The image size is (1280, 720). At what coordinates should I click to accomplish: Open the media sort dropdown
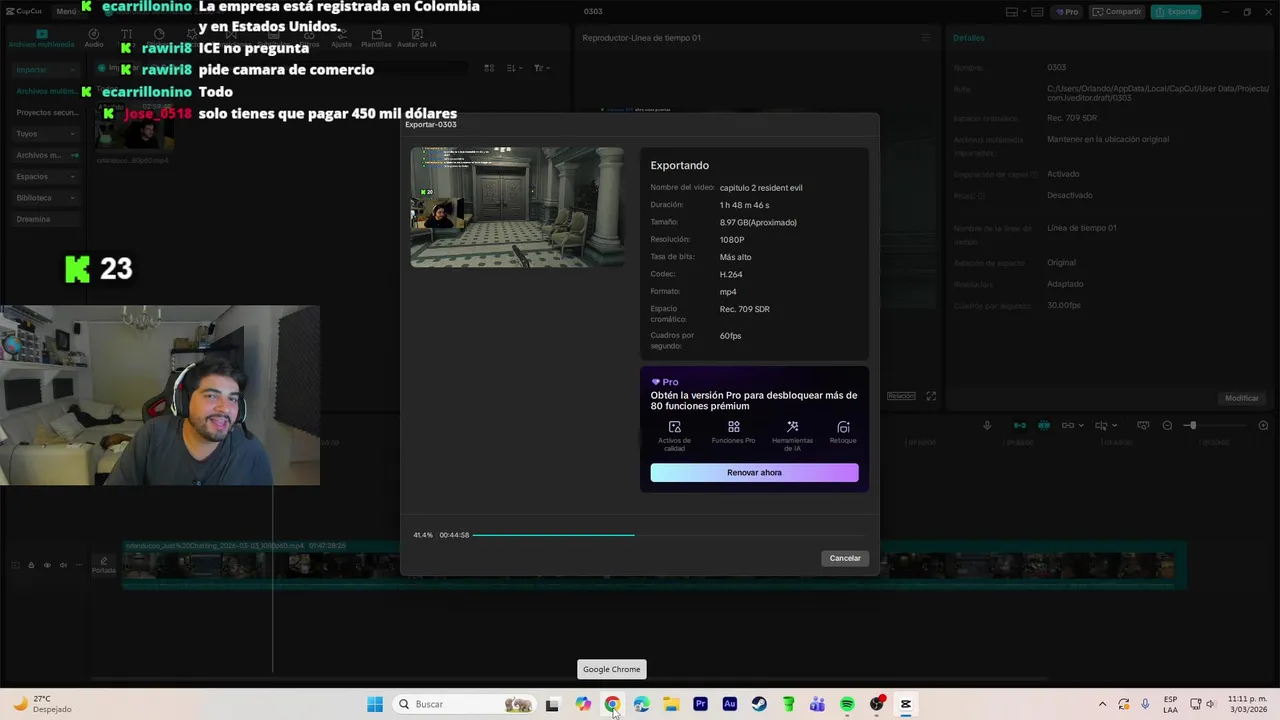tap(514, 68)
